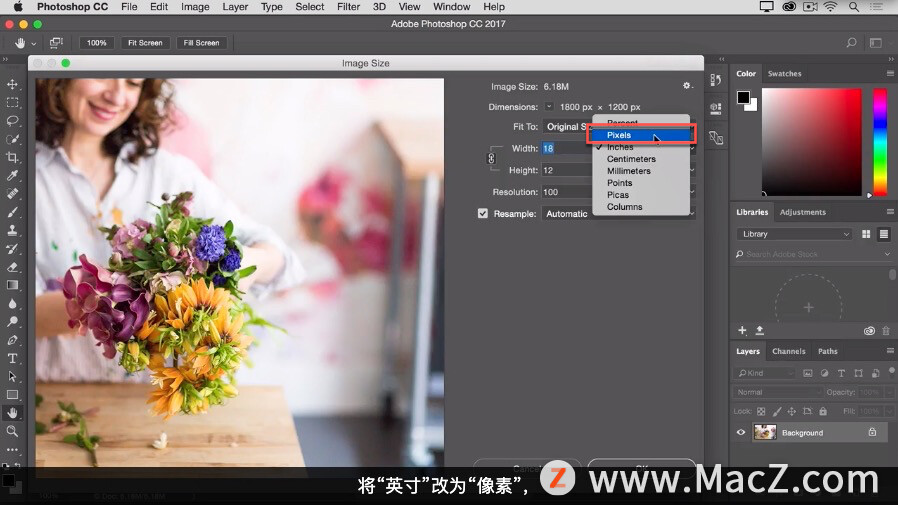Select the Clone Stamp tool
Screen dimensions: 898x505
(x=12, y=230)
